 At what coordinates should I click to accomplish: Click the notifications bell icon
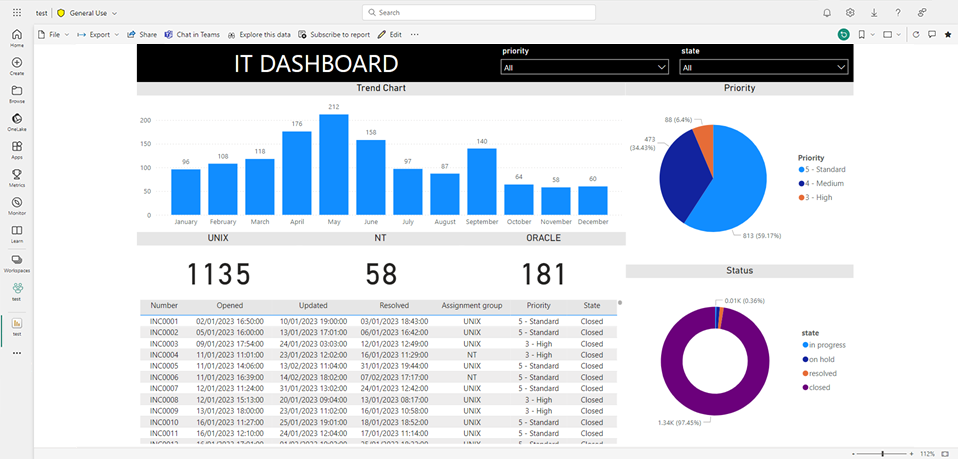827,13
